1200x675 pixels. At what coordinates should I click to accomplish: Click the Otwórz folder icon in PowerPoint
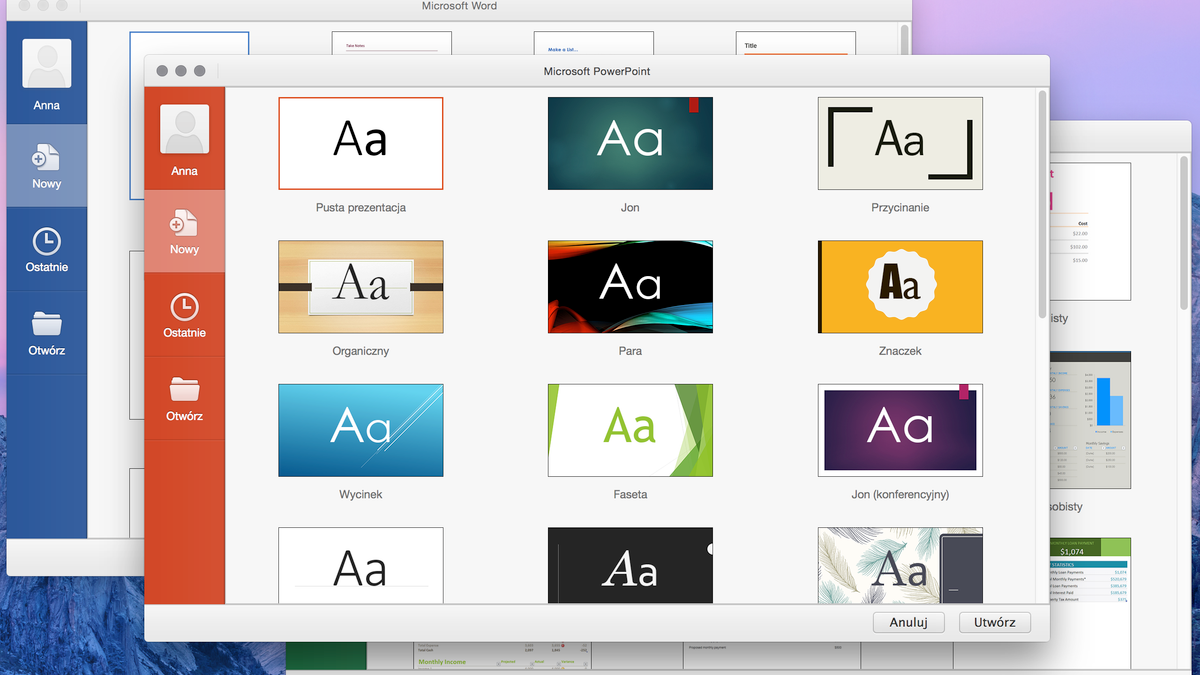click(x=184, y=388)
